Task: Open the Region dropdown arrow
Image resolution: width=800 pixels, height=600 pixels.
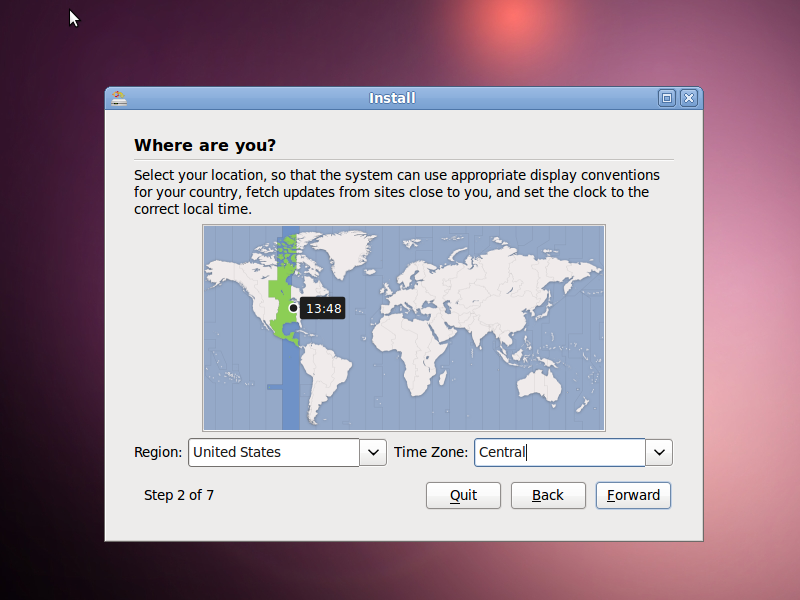Action: pyautogui.click(x=373, y=452)
